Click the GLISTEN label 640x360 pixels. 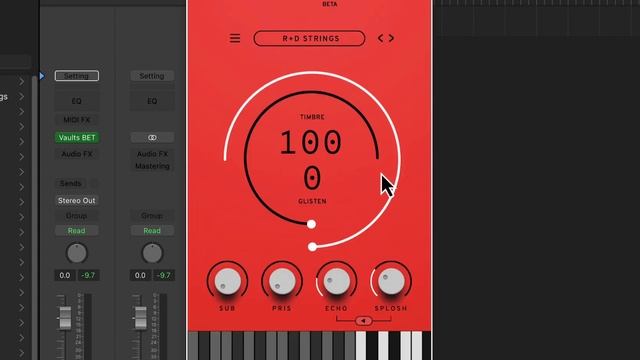(312, 201)
